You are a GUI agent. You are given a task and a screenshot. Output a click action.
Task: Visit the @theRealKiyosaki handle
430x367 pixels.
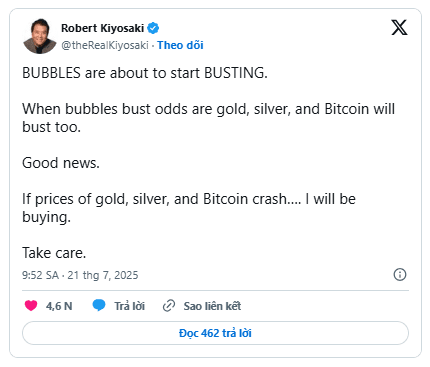point(105,45)
